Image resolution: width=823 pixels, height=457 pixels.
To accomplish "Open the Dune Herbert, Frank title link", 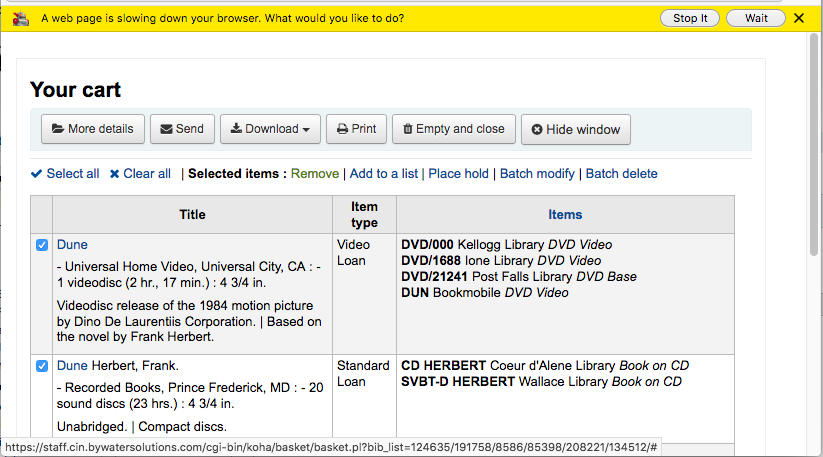I will tap(72, 365).
